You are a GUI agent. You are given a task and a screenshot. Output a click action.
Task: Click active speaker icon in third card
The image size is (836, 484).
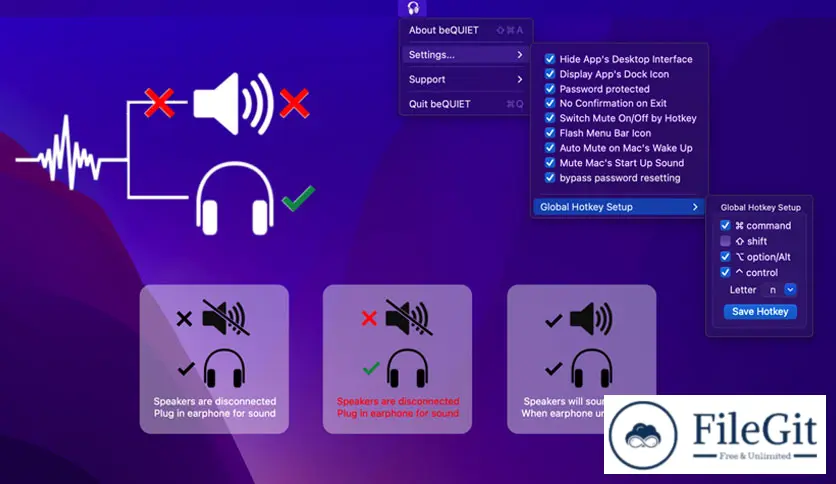591,318
